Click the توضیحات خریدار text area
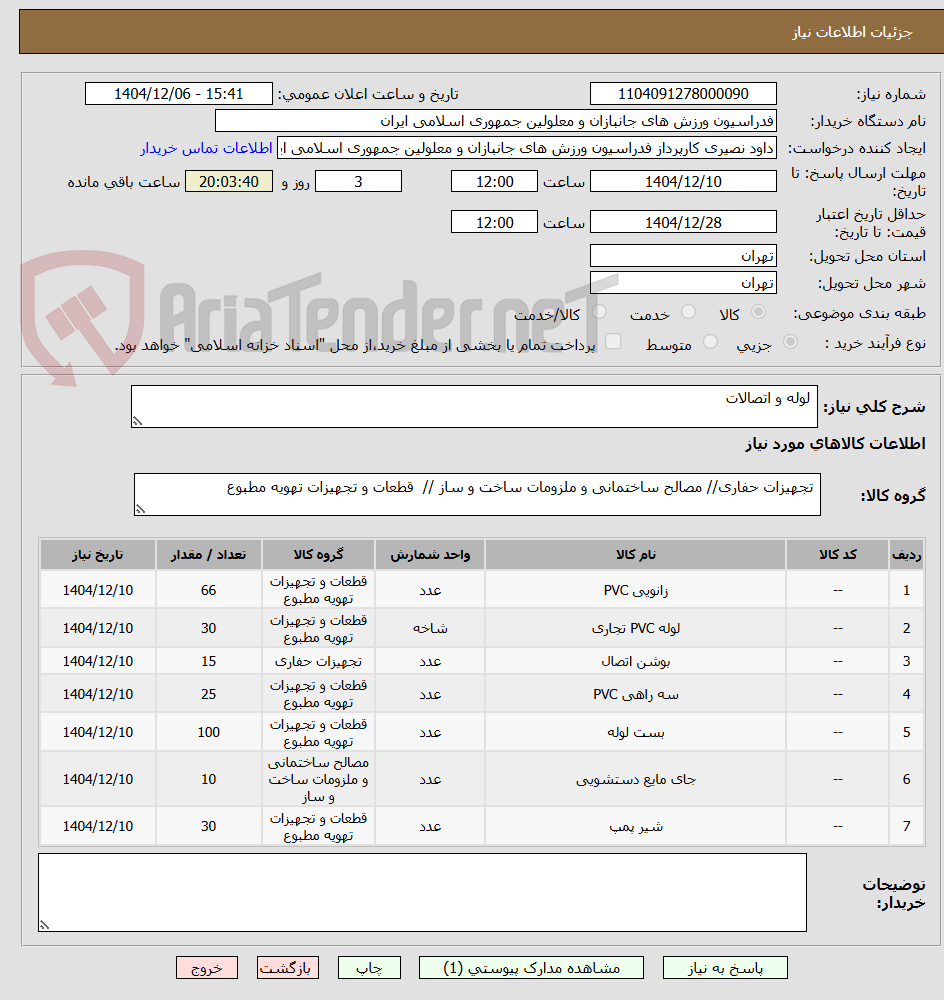This screenshot has width=944, height=1000. (x=422, y=892)
